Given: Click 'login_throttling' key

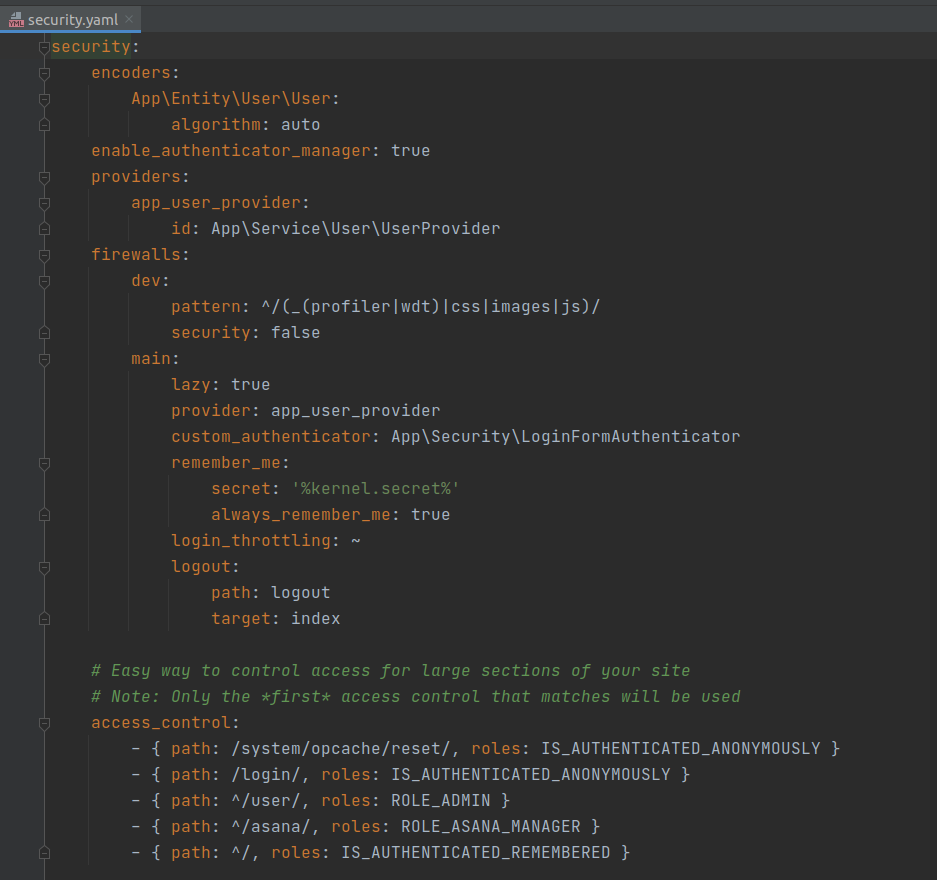Looking at the screenshot, I should 251,541.
